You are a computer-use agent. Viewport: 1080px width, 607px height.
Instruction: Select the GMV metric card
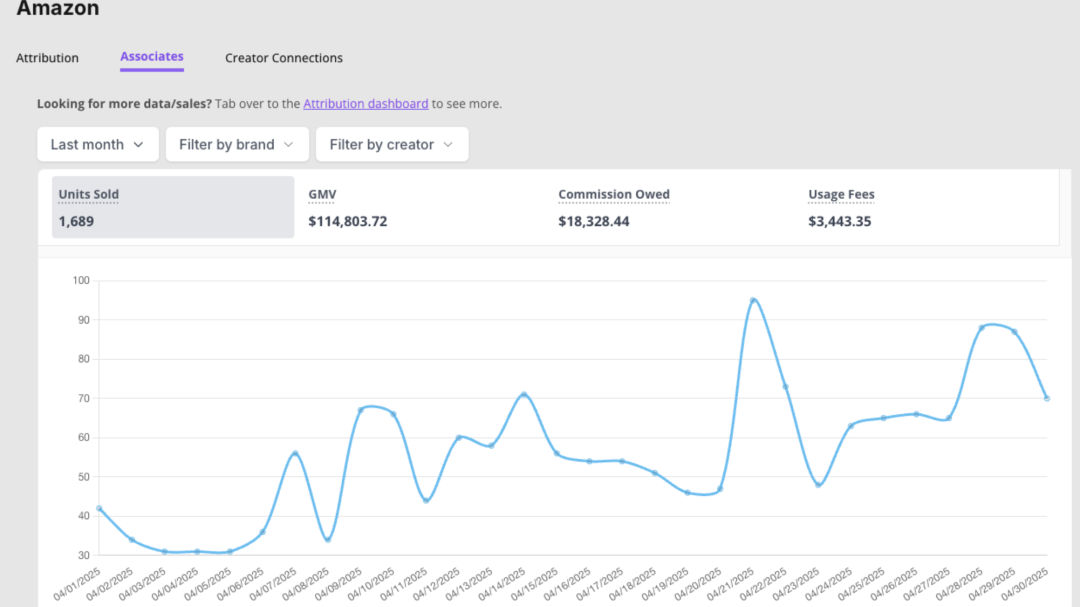click(x=422, y=207)
